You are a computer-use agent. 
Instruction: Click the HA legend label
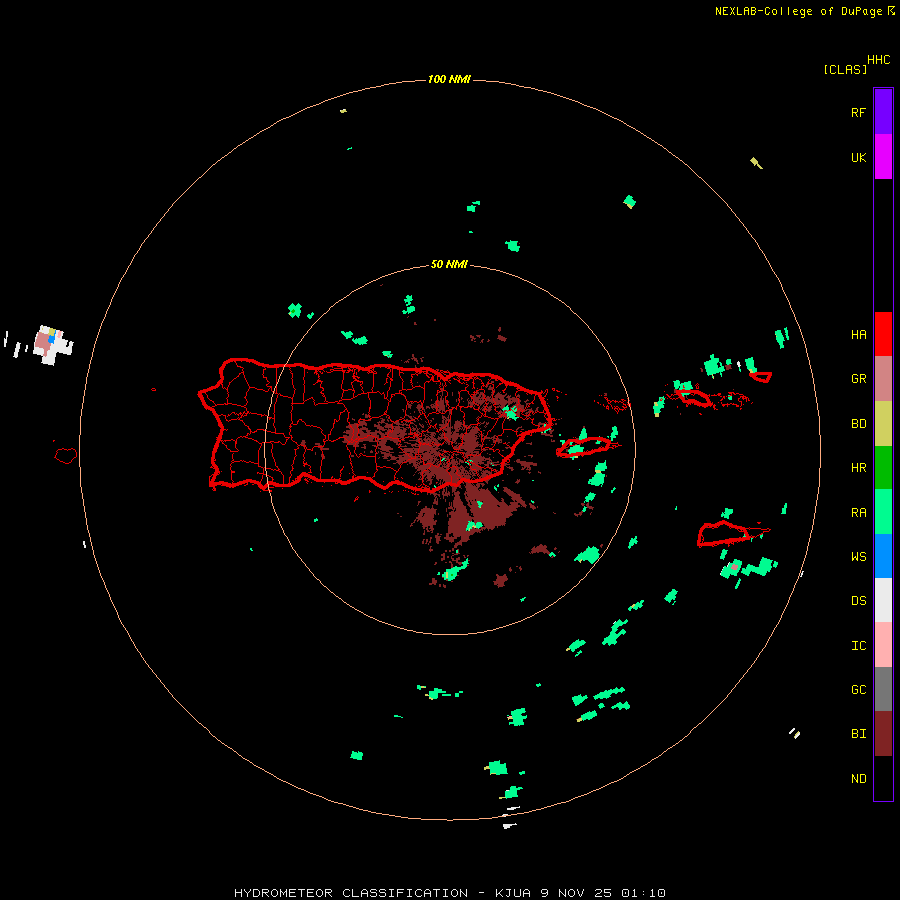(858, 335)
